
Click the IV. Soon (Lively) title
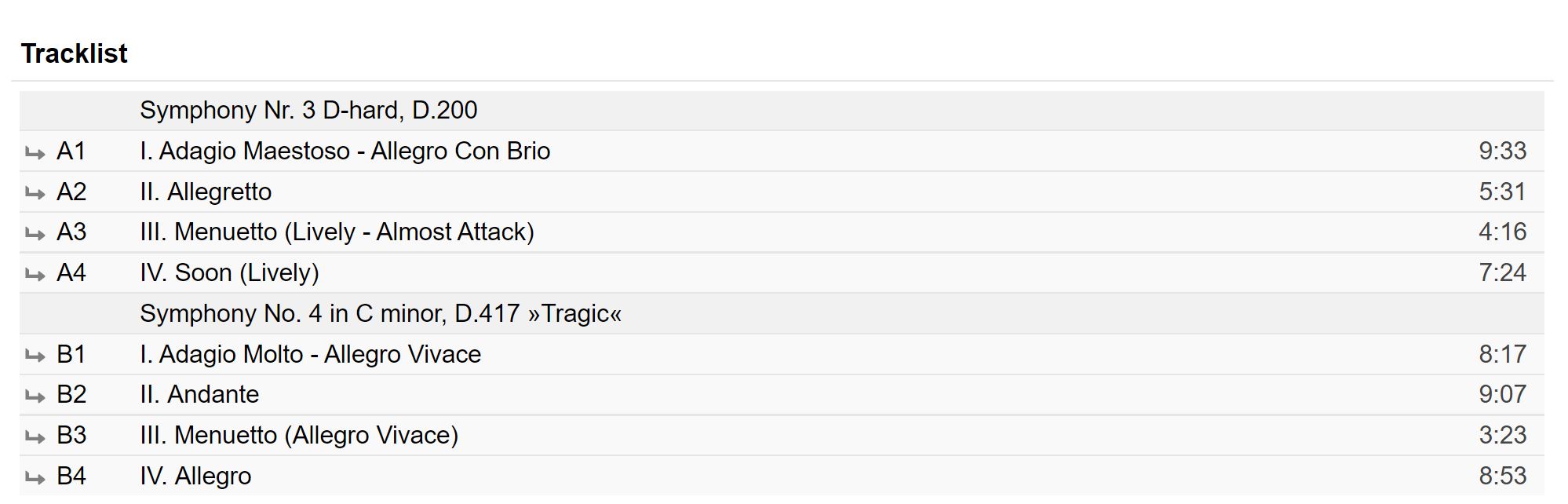229,273
